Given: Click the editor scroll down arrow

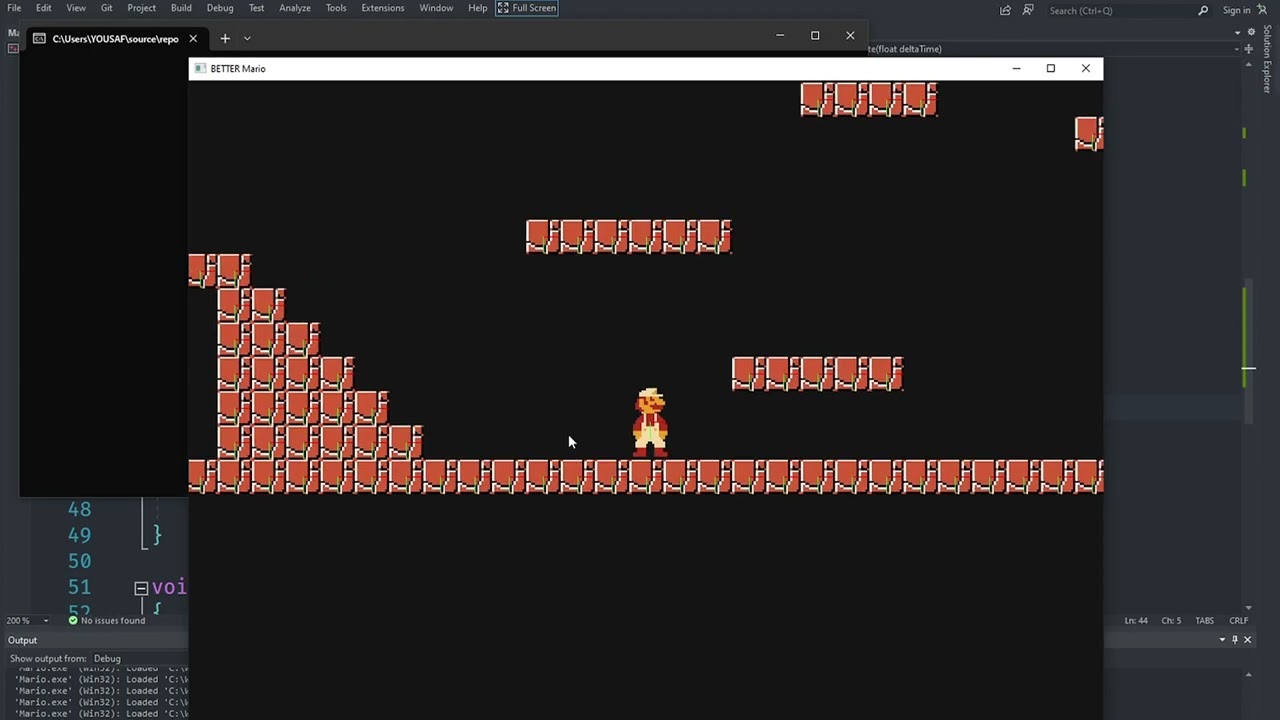Looking at the screenshot, I should click(1248, 607).
